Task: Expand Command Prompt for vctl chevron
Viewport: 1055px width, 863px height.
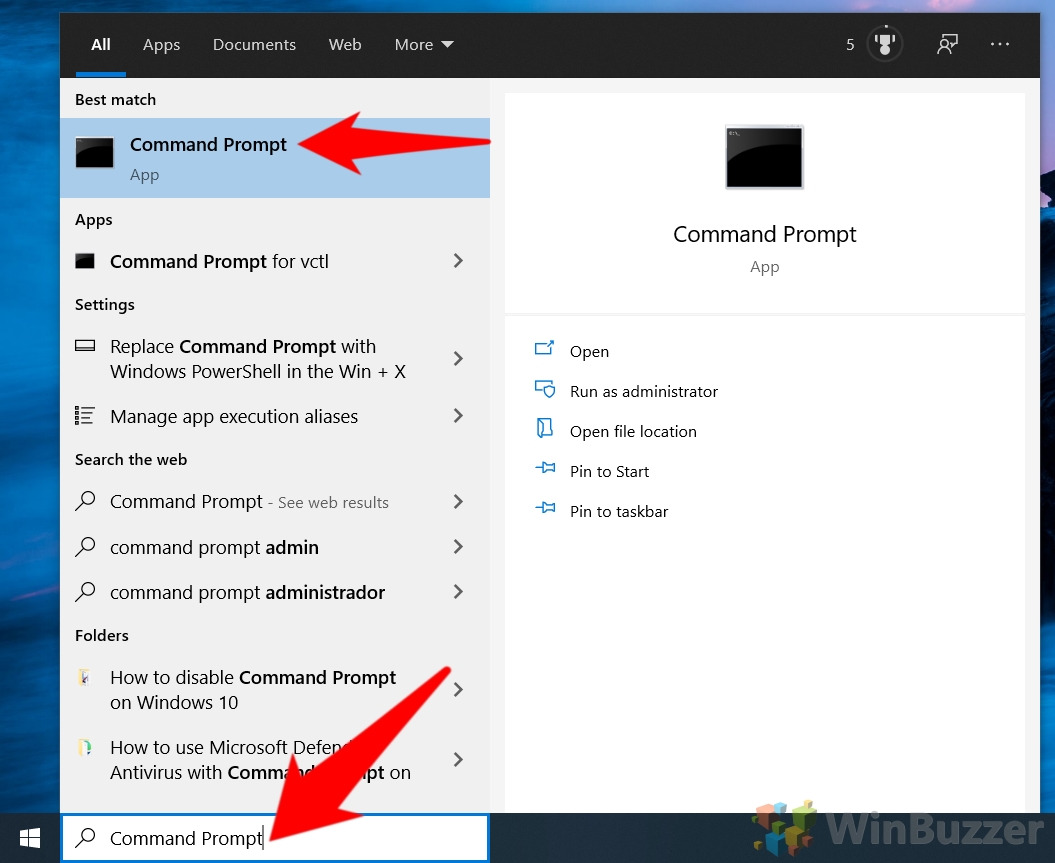Action: pyautogui.click(x=457, y=261)
